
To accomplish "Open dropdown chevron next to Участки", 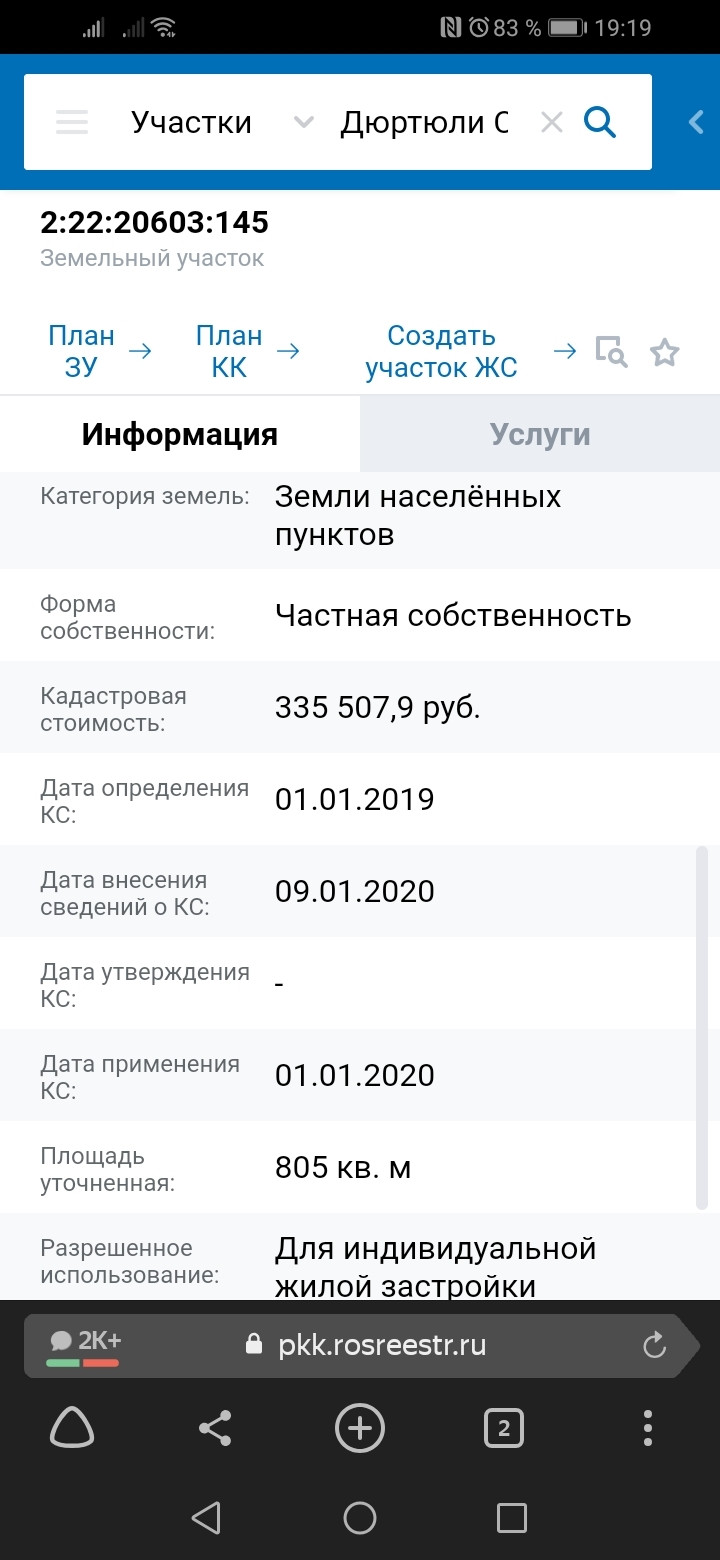I will [303, 123].
